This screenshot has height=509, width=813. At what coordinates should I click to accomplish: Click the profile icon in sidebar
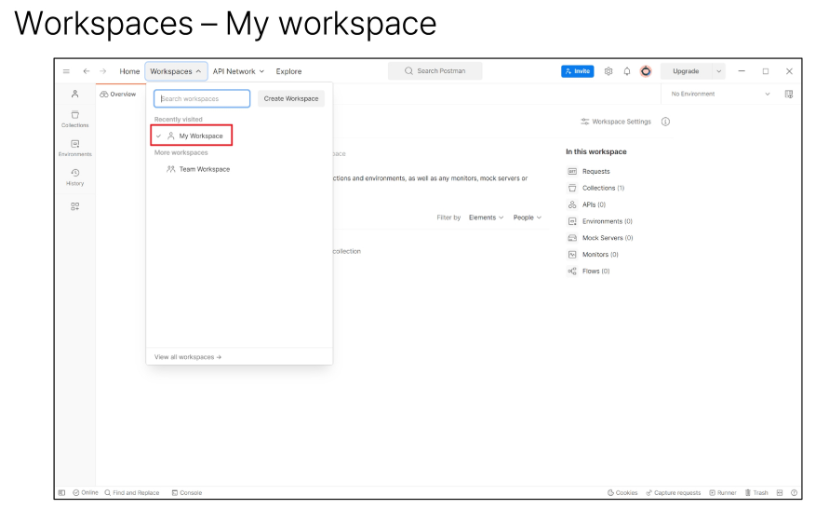[x=75, y=94]
